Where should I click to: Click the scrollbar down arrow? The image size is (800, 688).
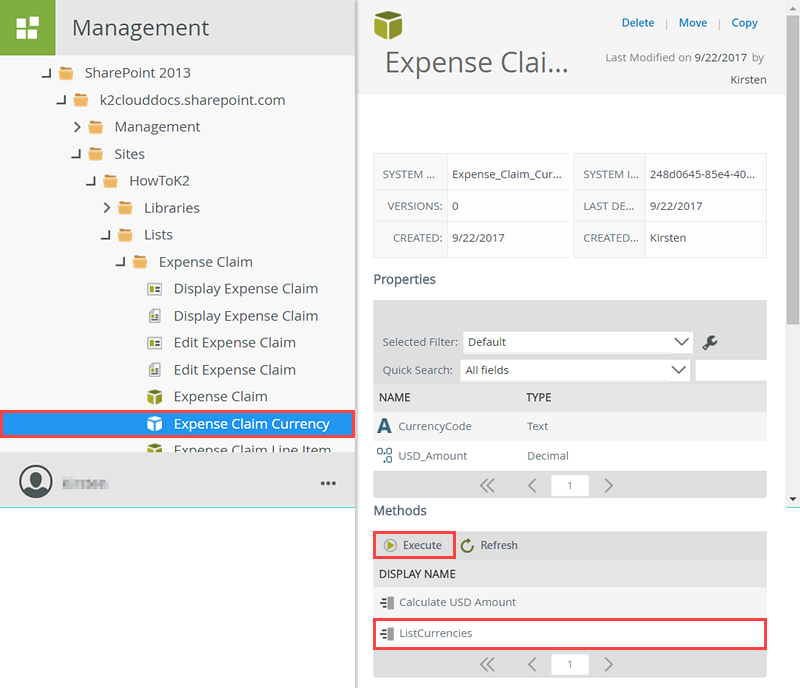point(792,499)
